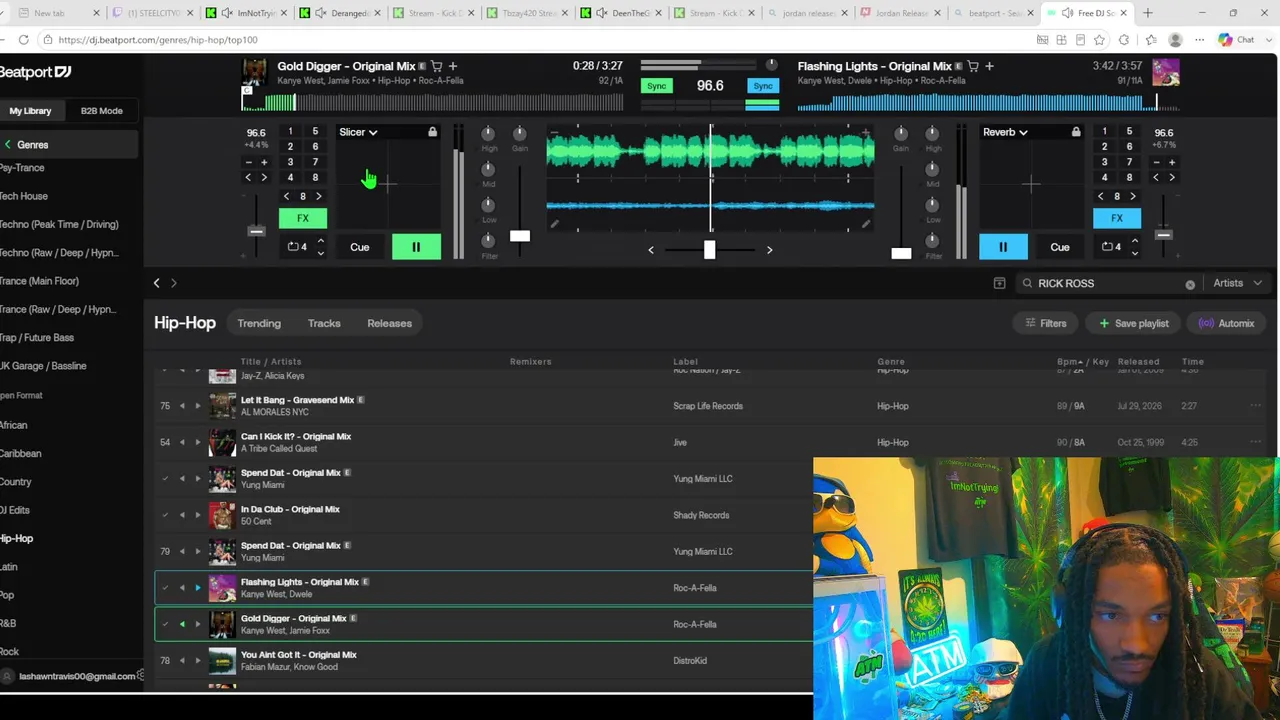Toggle FX on the right deck
1280x720 pixels.
tap(1117, 218)
